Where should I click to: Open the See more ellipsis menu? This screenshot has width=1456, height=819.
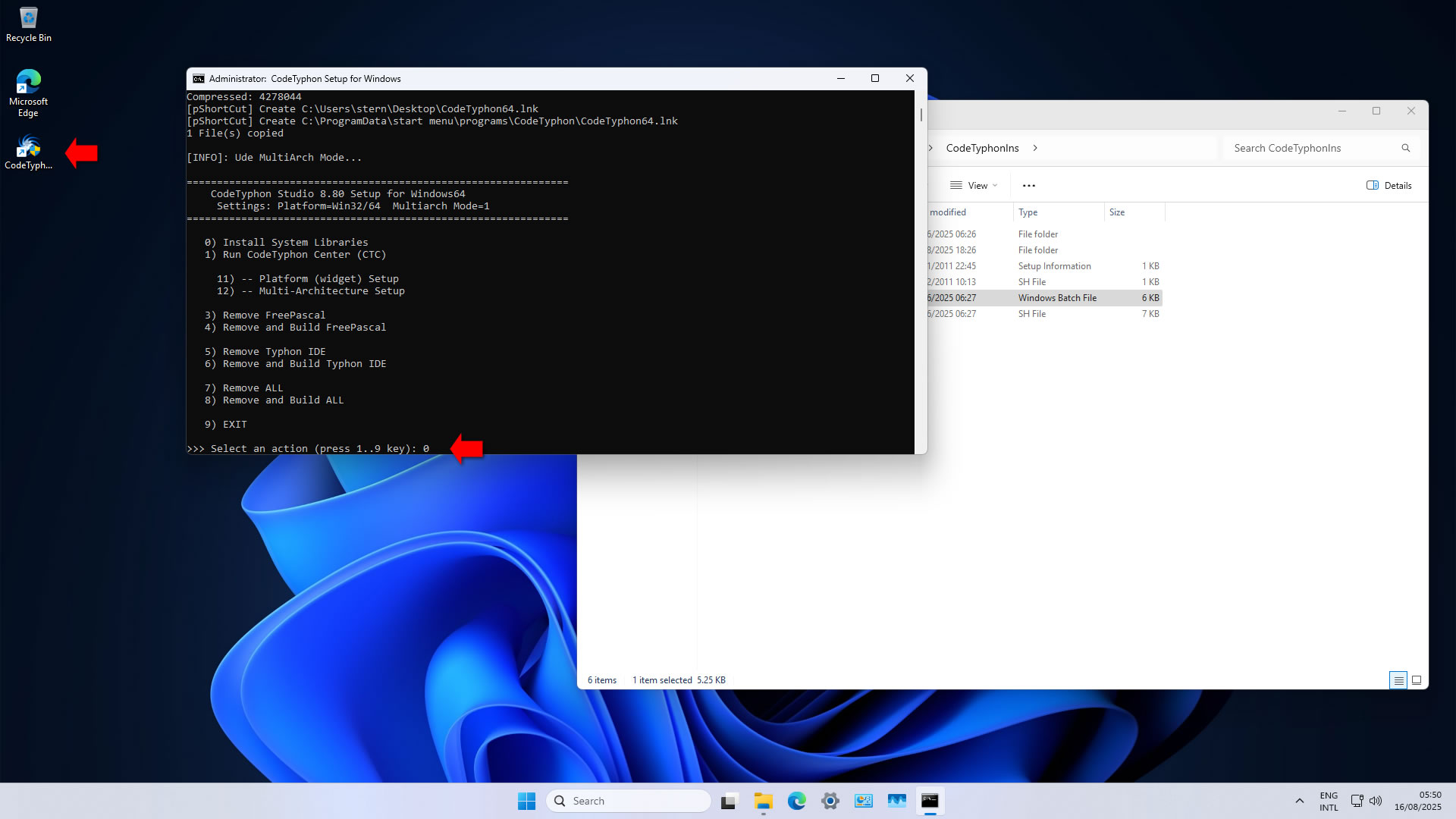(x=1028, y=186)
